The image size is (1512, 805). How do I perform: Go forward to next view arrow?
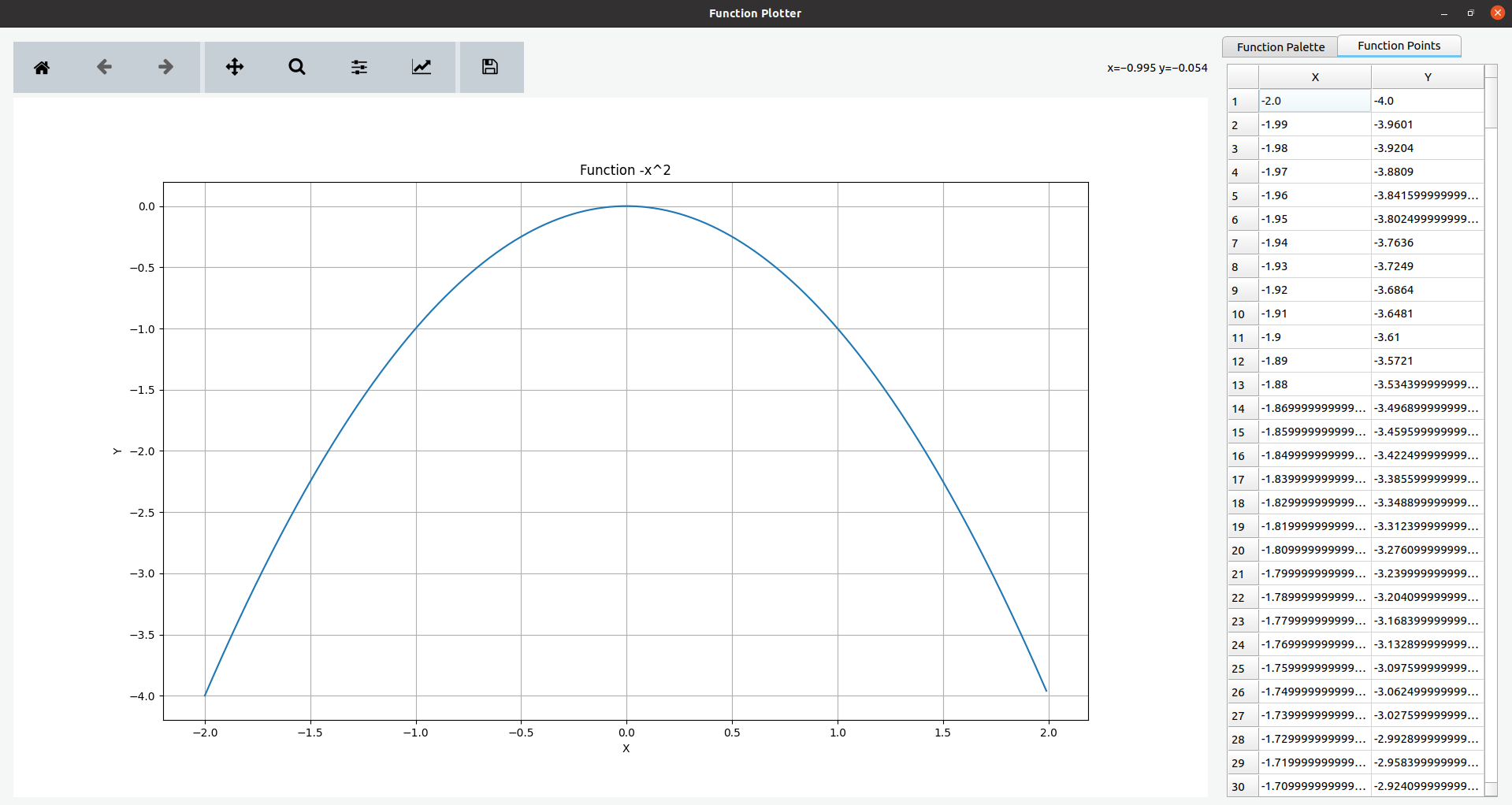[x=165, y=68]
